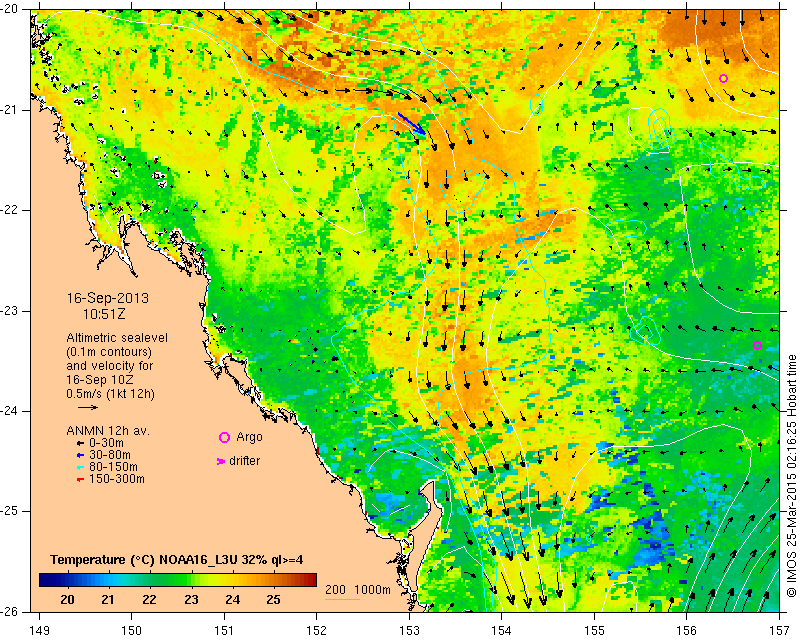Click the blue ANMN current arrow near 21.2°S 153.1°E
The height and width of the screenshot is (640, 800).
411,124
